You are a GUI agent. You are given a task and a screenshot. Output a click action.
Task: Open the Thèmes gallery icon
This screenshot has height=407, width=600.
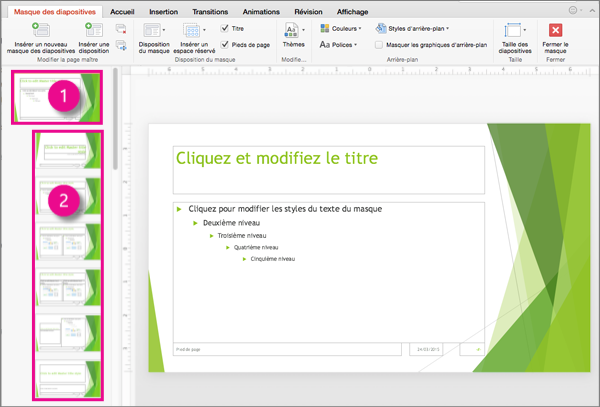pos(293,32)
